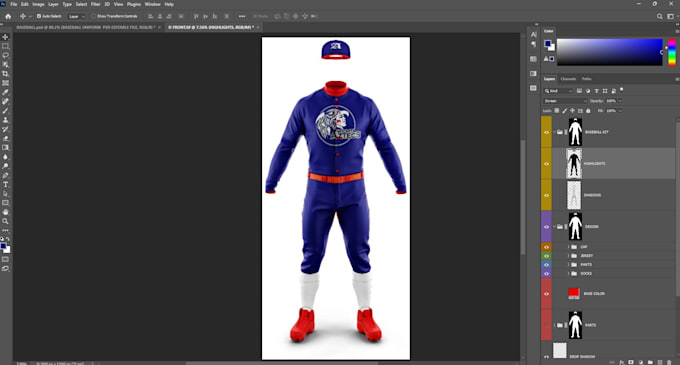
Task: Select the Rectangular Marquee tool
Action: [x=5, y=46]
